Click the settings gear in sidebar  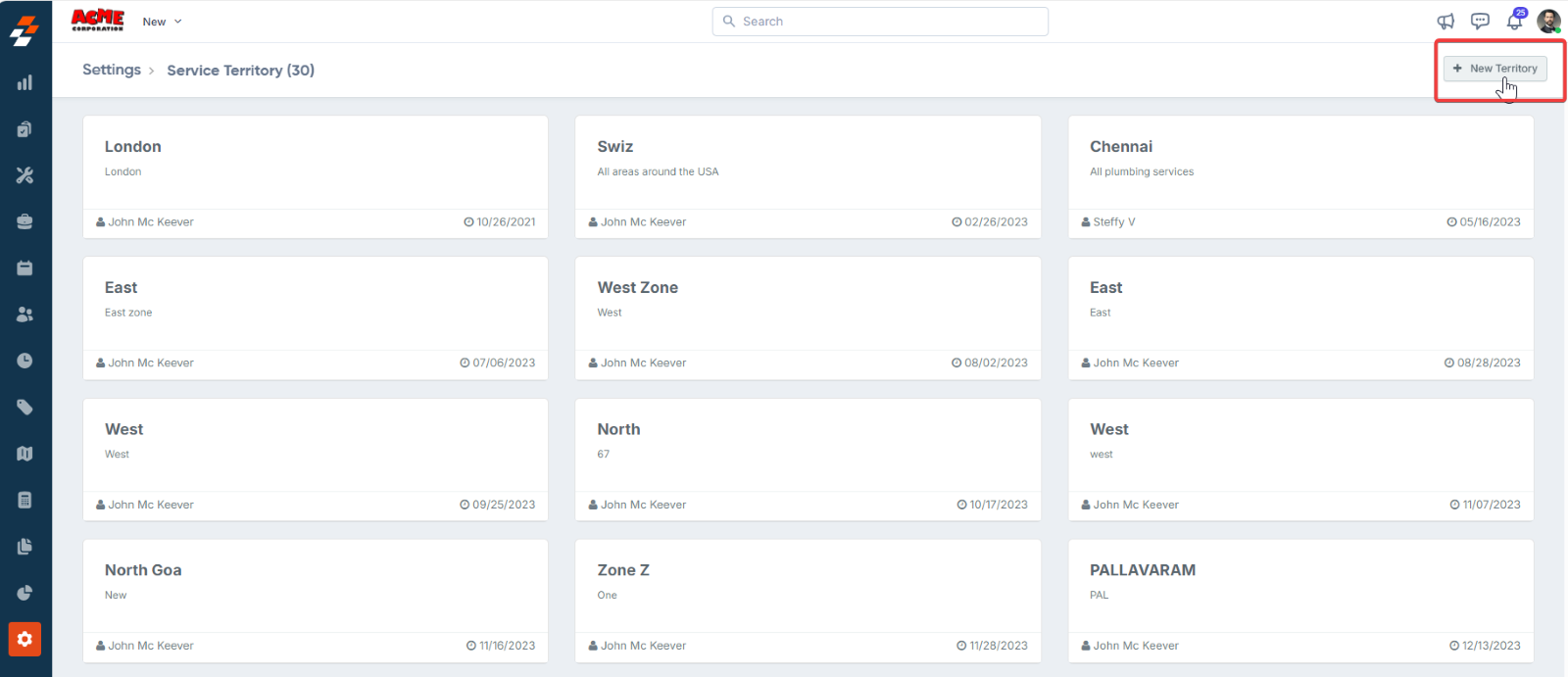[x=24, y=639]
